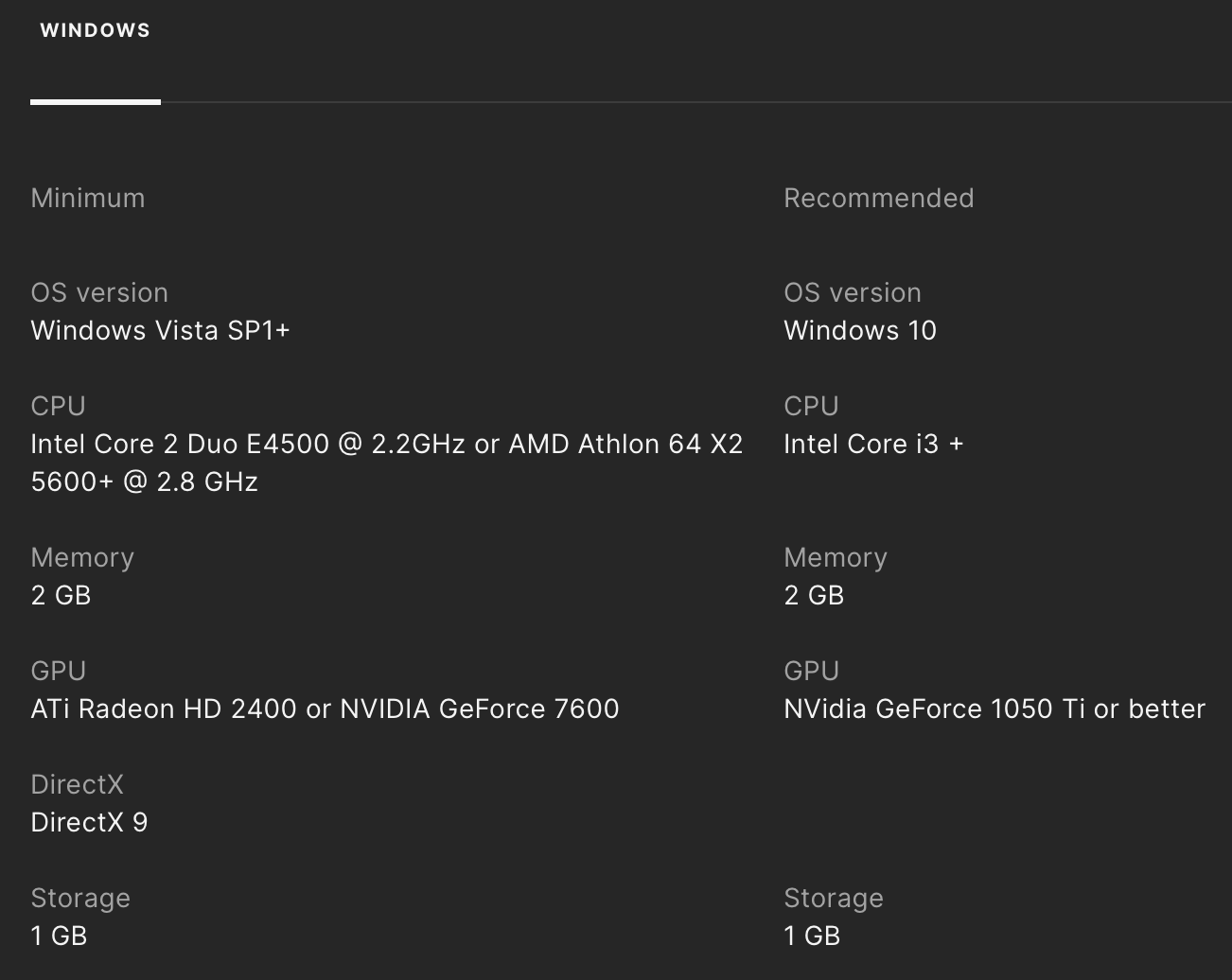Screen dimensions: 1232x980
Task: Click the Windows Vista SP1+ text
Action: [x=160, y=330]
